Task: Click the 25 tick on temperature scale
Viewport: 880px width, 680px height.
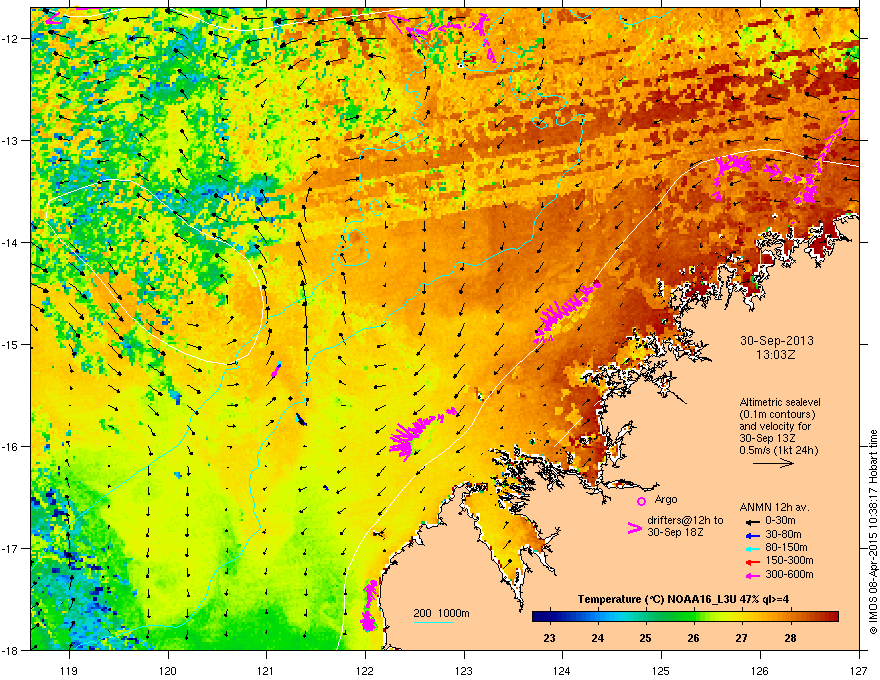Action: pyautogui.click(x=645, y=638)
